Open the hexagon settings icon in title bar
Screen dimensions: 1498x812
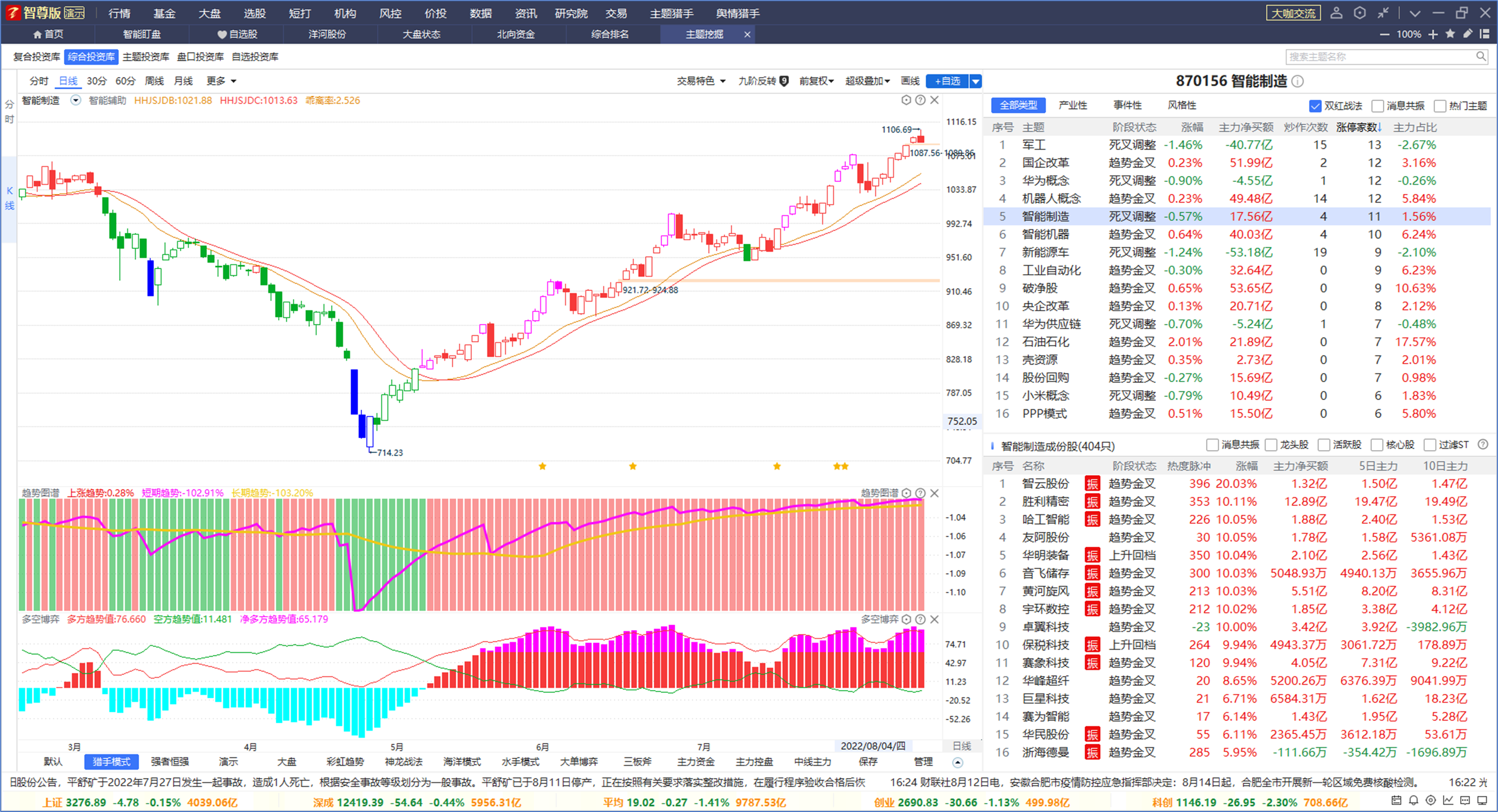coord(1359,13)
